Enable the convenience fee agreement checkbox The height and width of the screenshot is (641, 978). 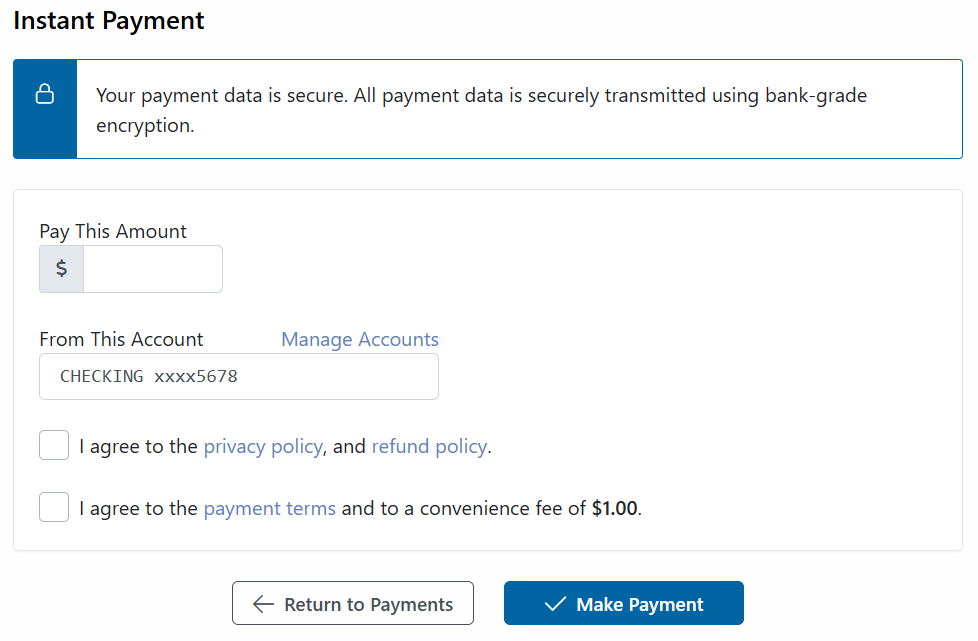(x=54, y=508)
